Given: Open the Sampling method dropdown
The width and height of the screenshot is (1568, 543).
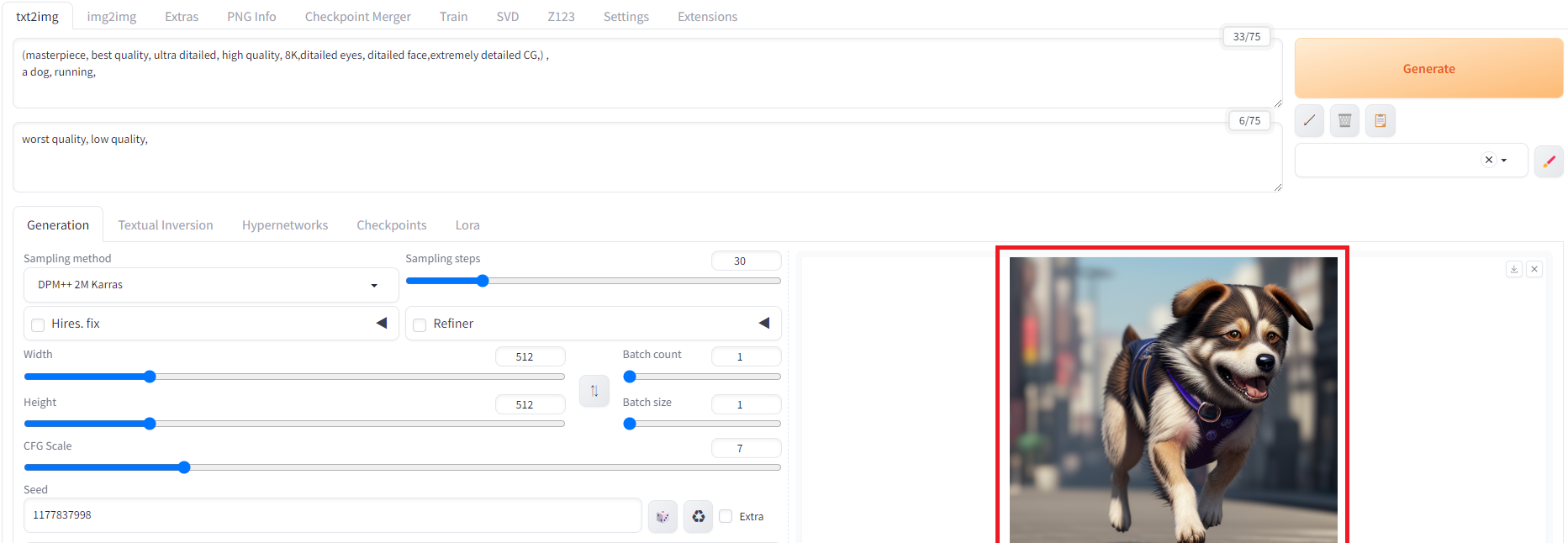Looking at the screenshot, I should [211, 285].
